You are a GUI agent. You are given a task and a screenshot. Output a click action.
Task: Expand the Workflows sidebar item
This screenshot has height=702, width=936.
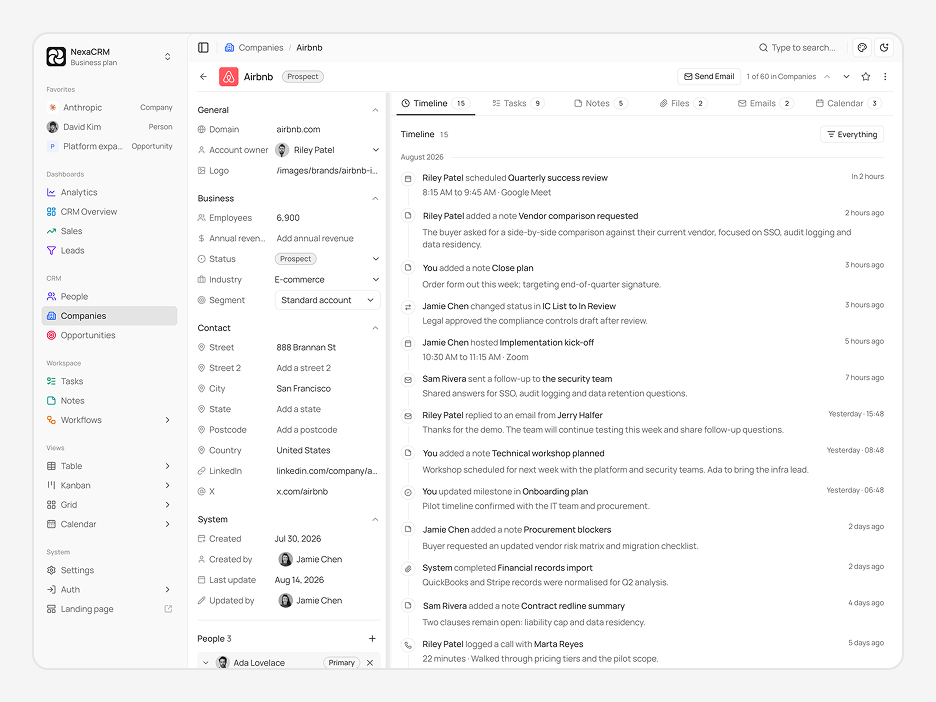tap(168, 420)
